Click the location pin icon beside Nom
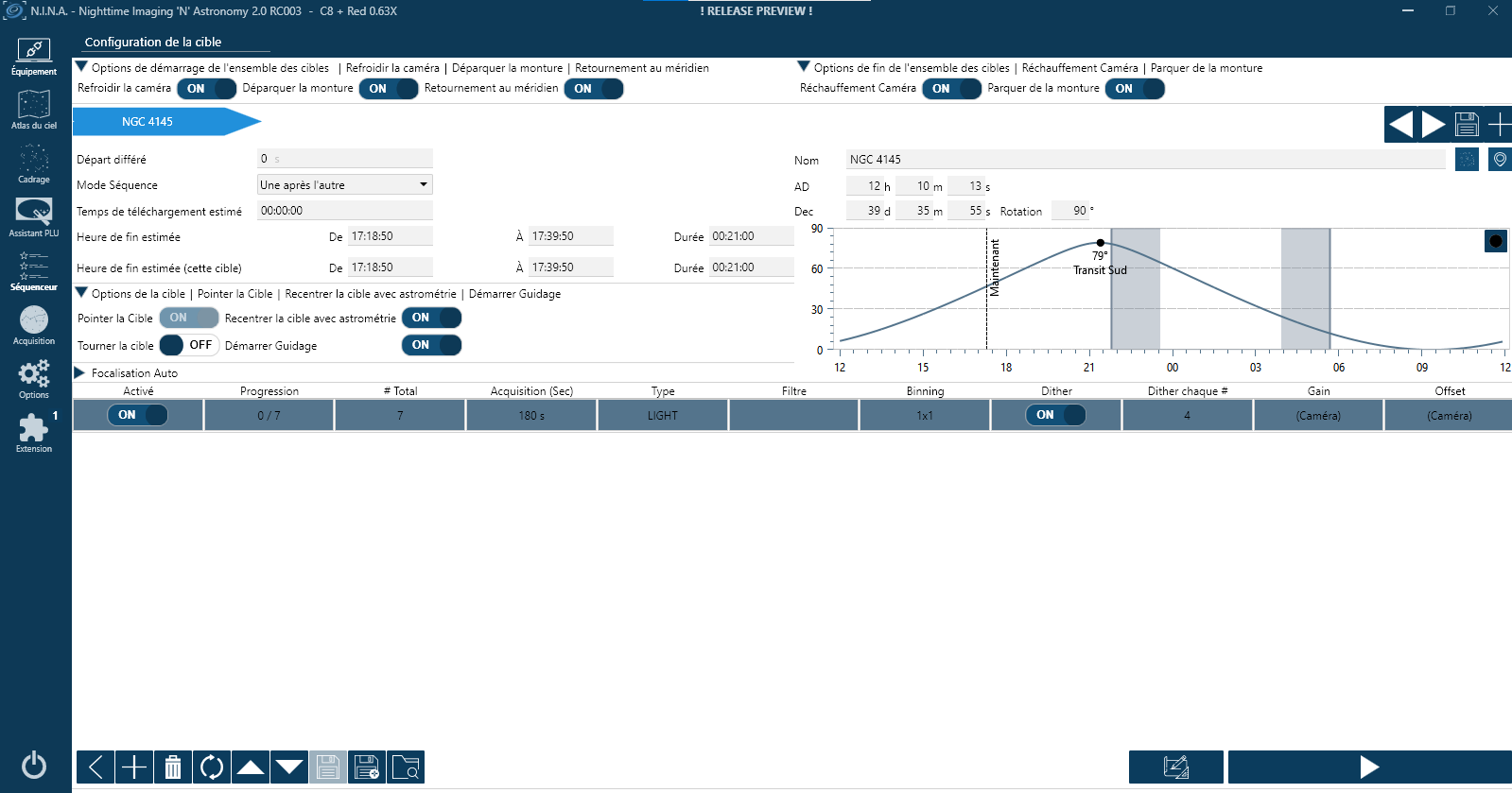The width and height of the screenshot is (1512, 793). [1500, 160]
